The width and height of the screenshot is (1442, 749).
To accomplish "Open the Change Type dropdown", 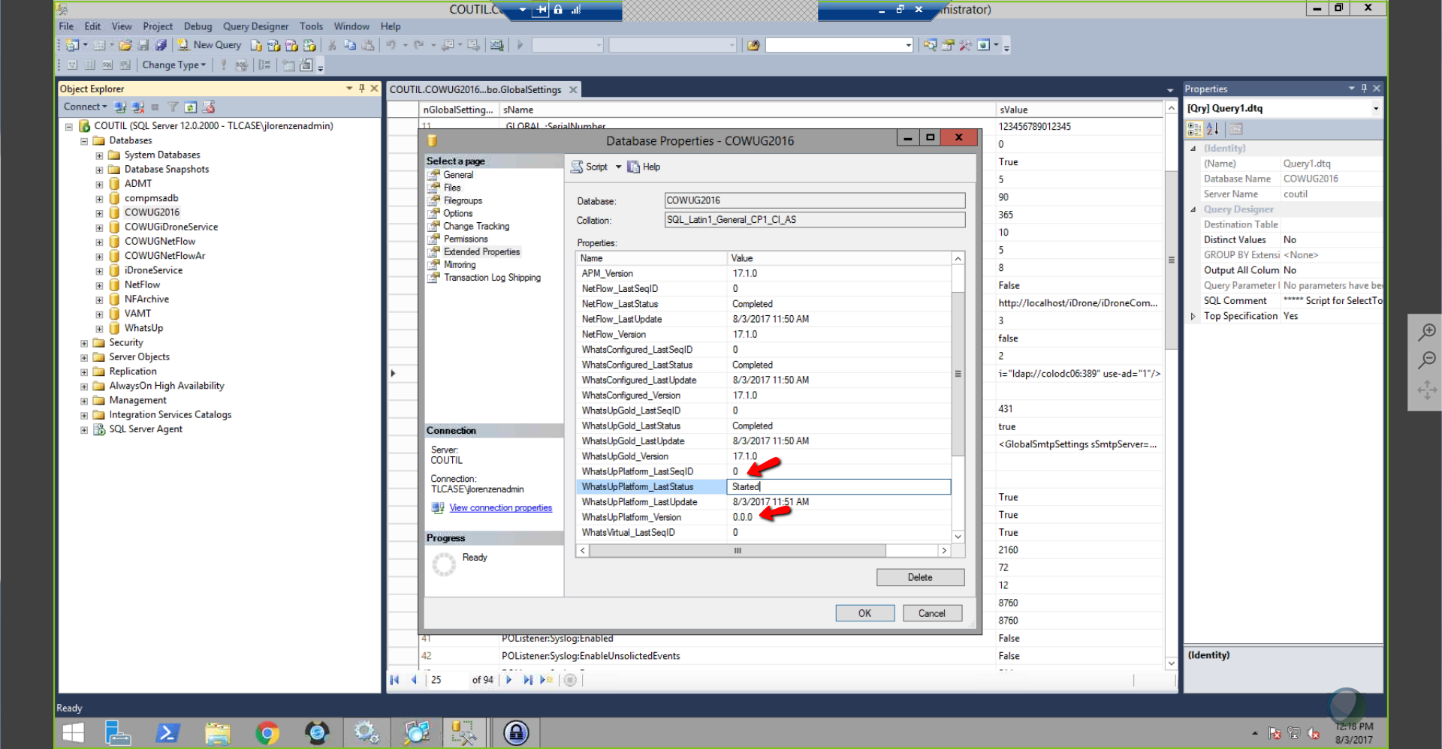I will (174, 65).
